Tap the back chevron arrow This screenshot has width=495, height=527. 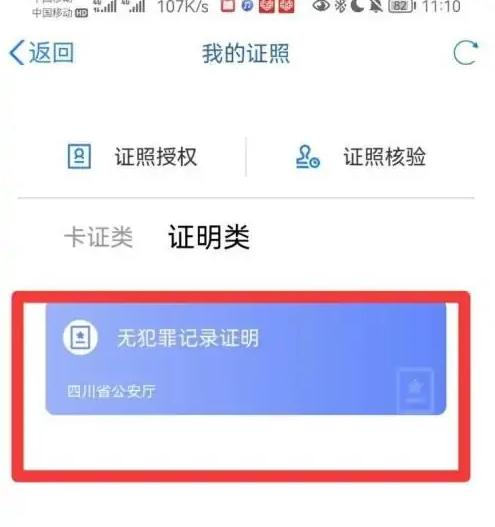pos(17,52)
